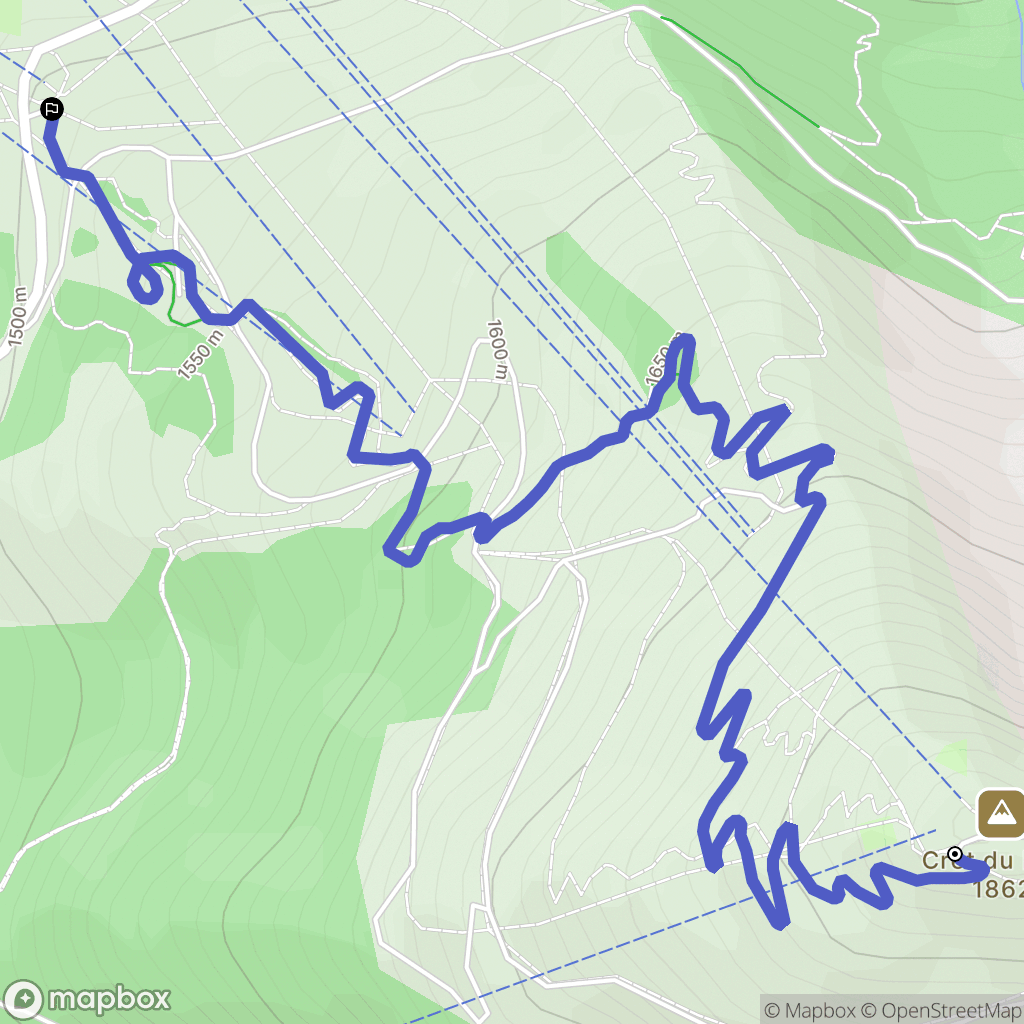This screenshot has height=1024, width=1024.
Task: Click the brown mountain peak icon
Action: pos(1000,813)
